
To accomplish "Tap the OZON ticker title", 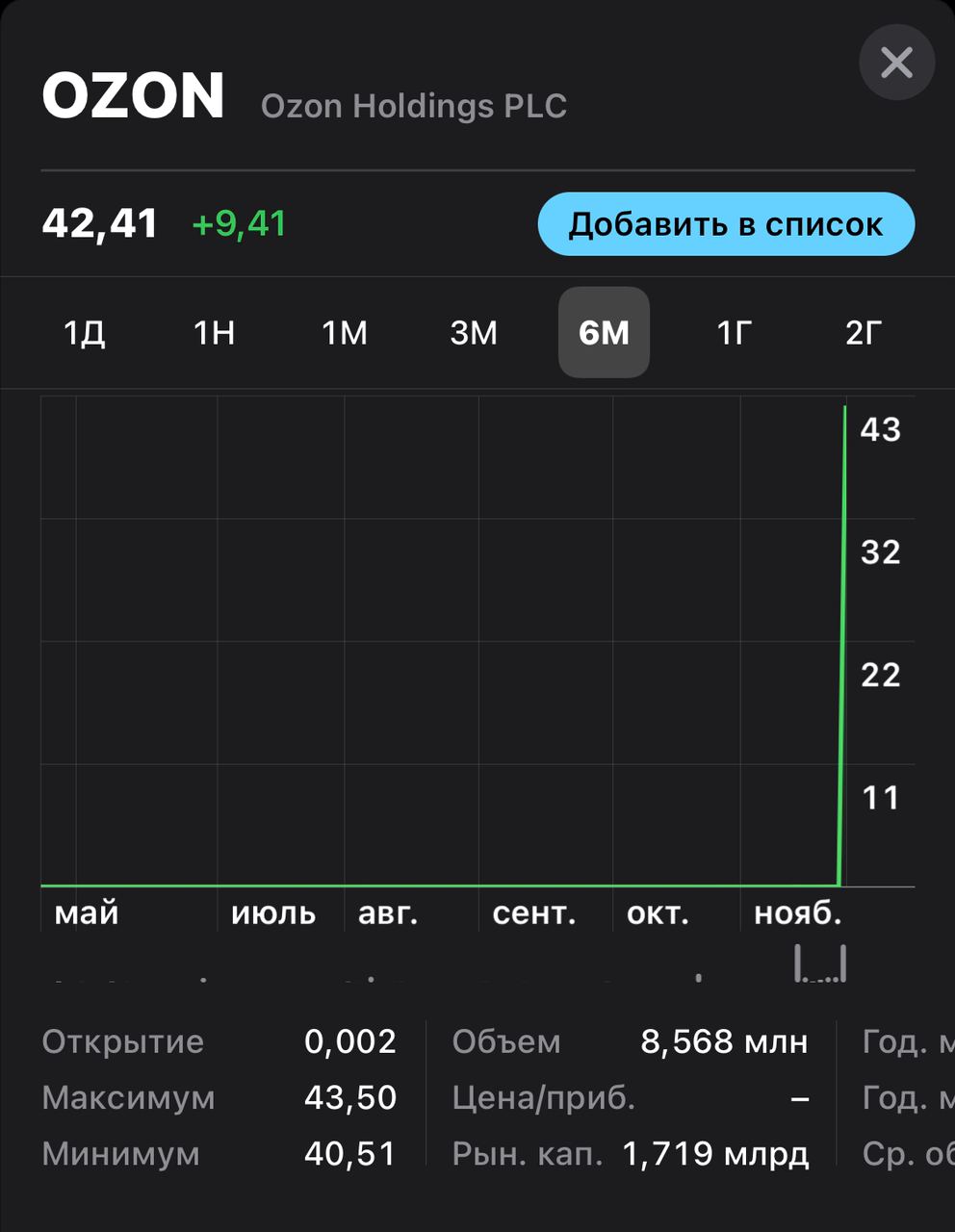I will point(133,96).
